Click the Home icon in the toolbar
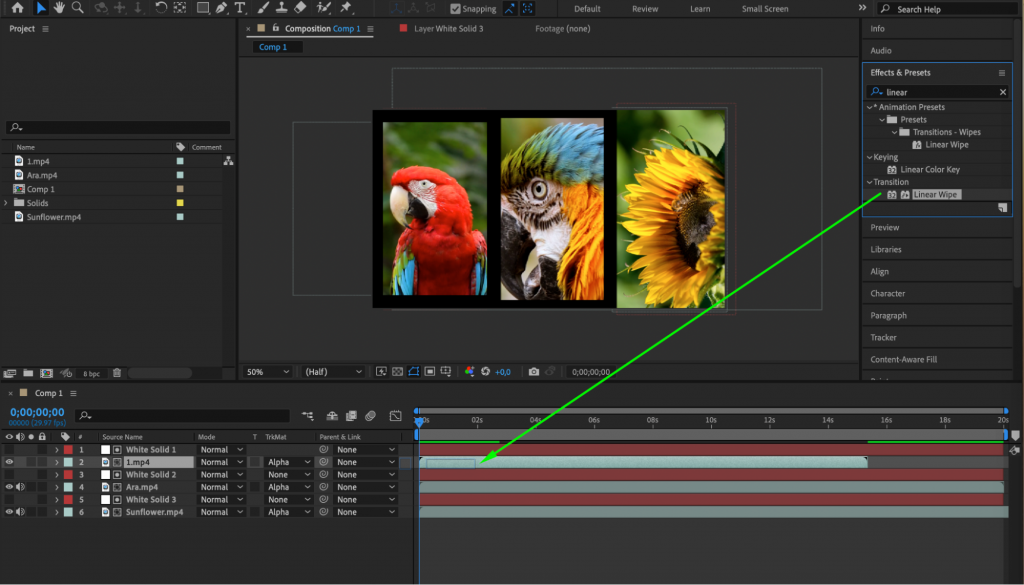Viewport: 1024px width, 585px height. pyautogui.click(x=19, y=9)
